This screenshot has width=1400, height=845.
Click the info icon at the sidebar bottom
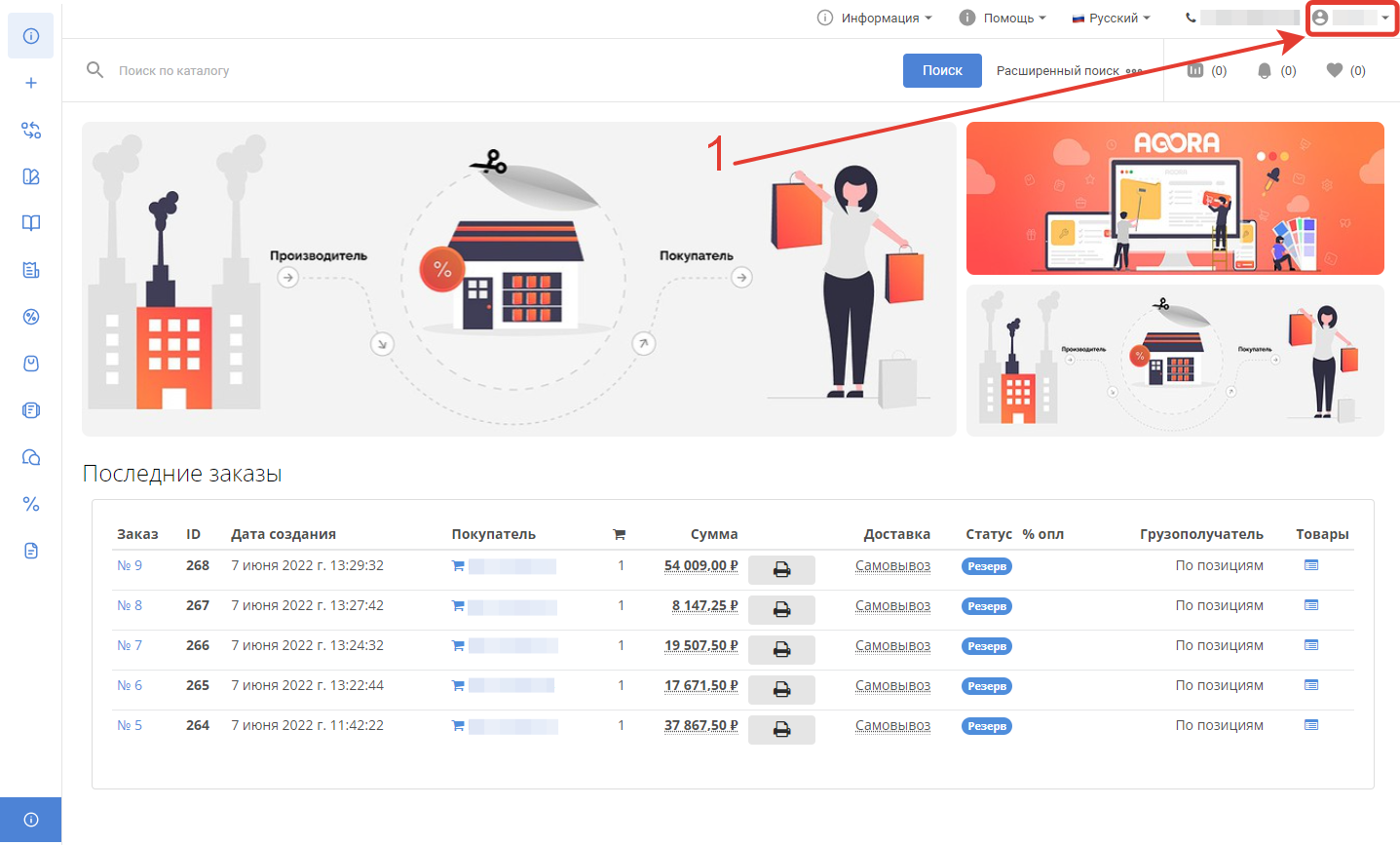pyautogui.click(x=31, y=820)
